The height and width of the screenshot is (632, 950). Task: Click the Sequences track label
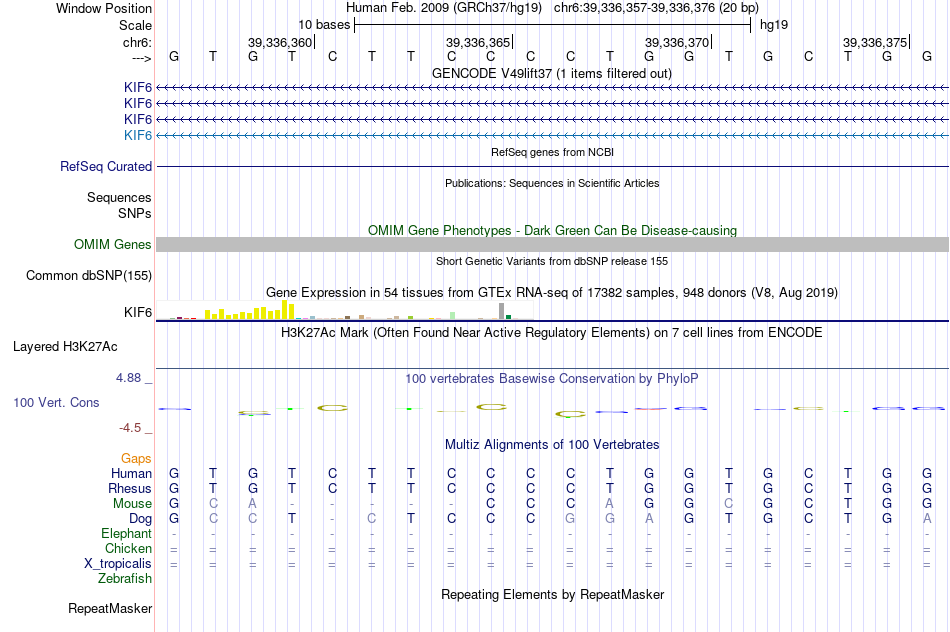[x=119, y=198]
